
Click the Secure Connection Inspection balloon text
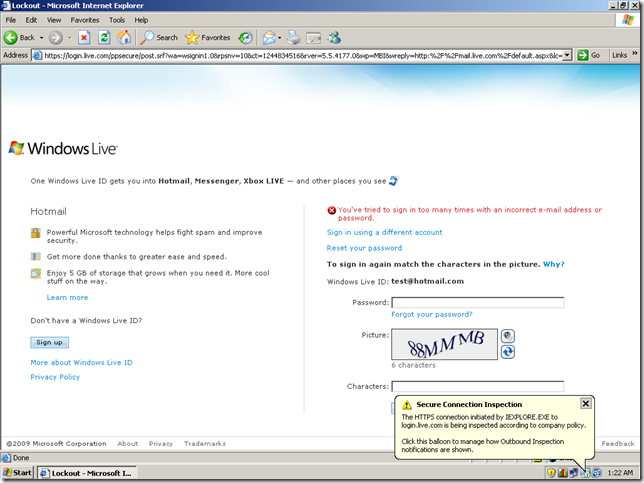(x=494, y=433)
